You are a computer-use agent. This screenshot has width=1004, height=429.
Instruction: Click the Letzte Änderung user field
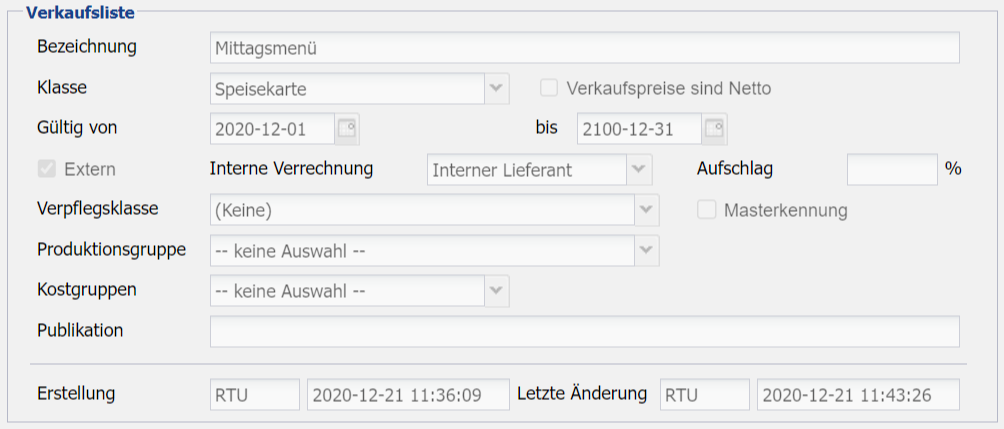704,394
